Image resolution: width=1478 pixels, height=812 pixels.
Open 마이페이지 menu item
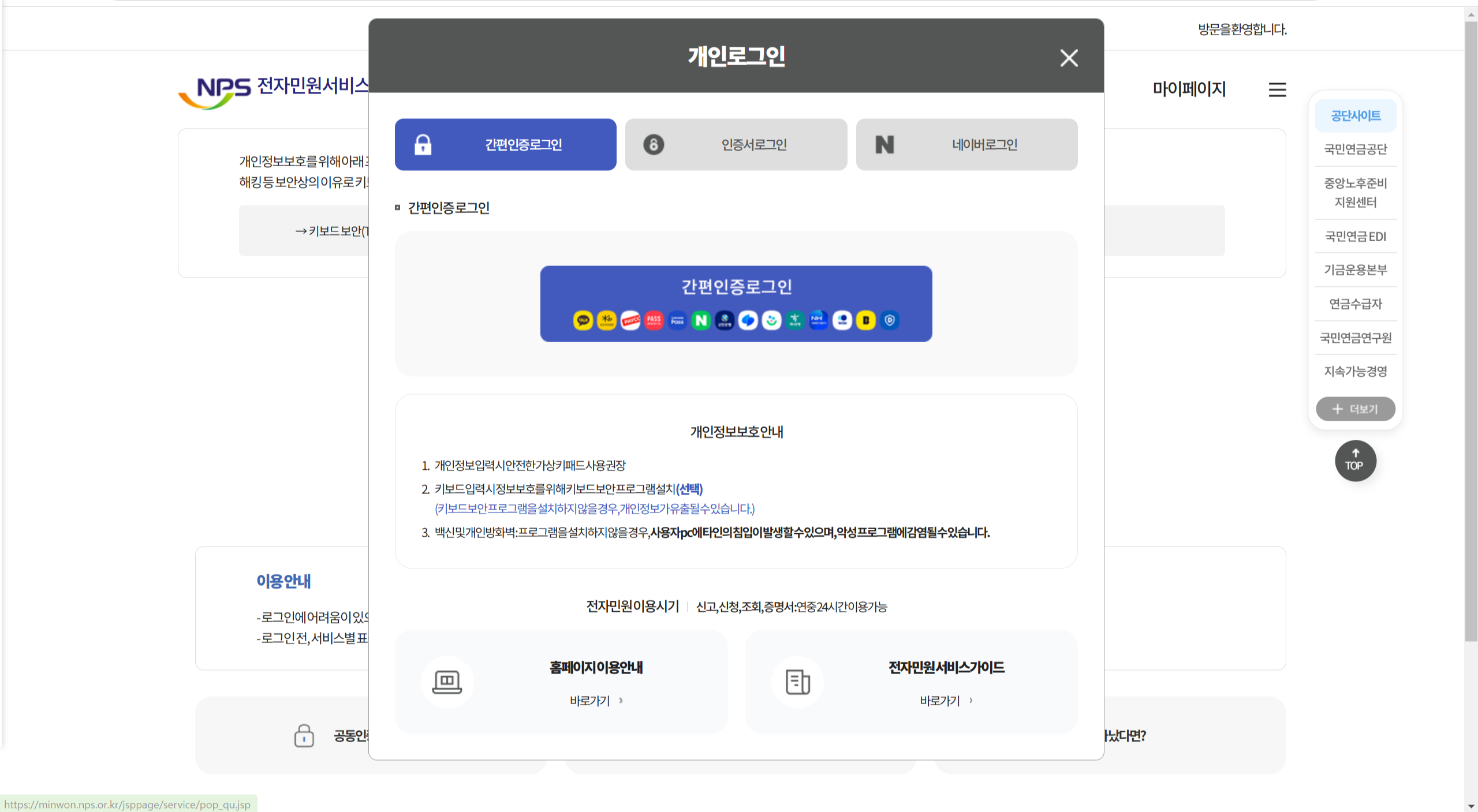click(x=1189, y=88)
